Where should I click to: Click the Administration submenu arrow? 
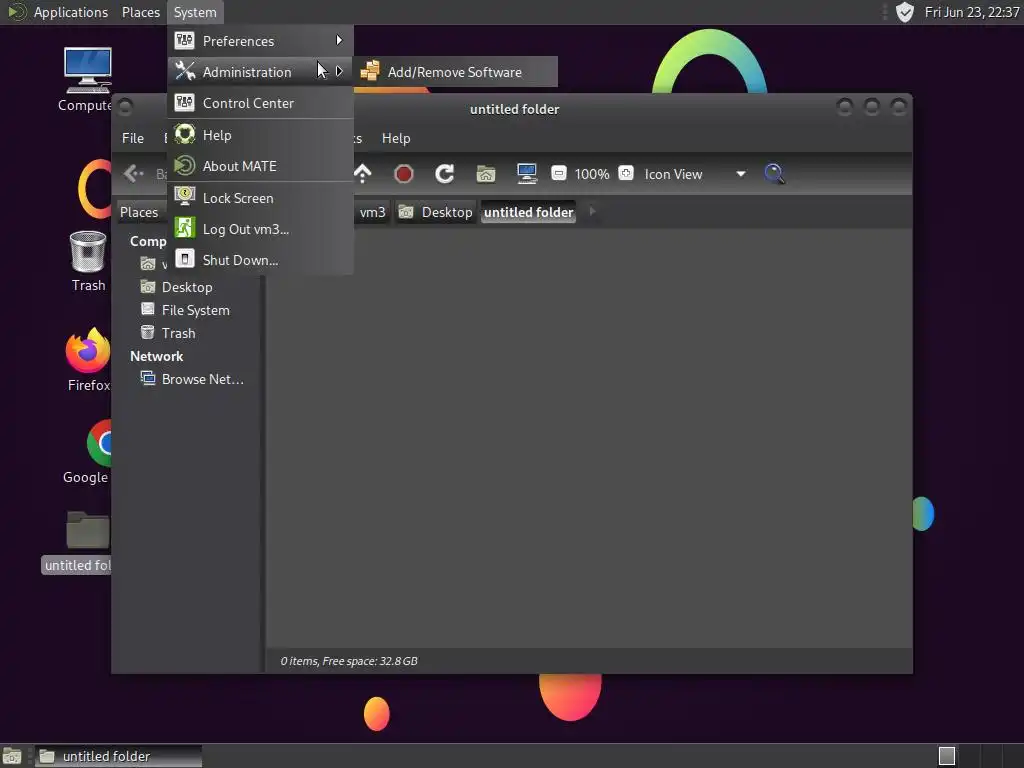pyautogui.click(x=339, y=71)
